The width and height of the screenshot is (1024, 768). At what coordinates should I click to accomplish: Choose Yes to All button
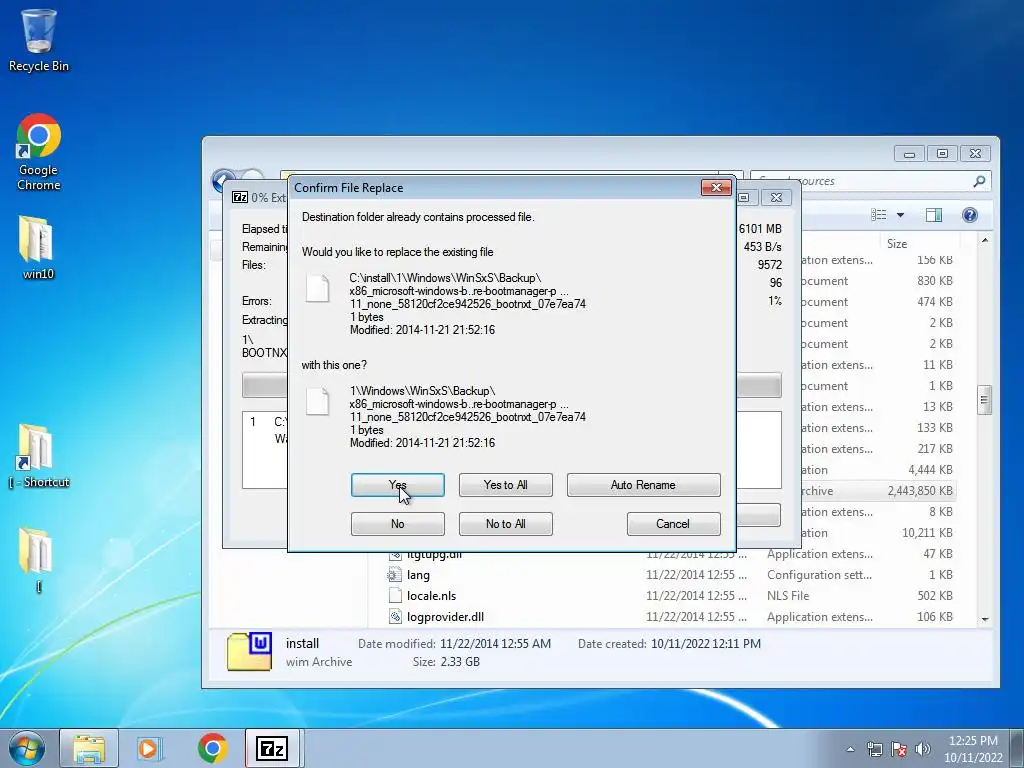click(505, 485)
